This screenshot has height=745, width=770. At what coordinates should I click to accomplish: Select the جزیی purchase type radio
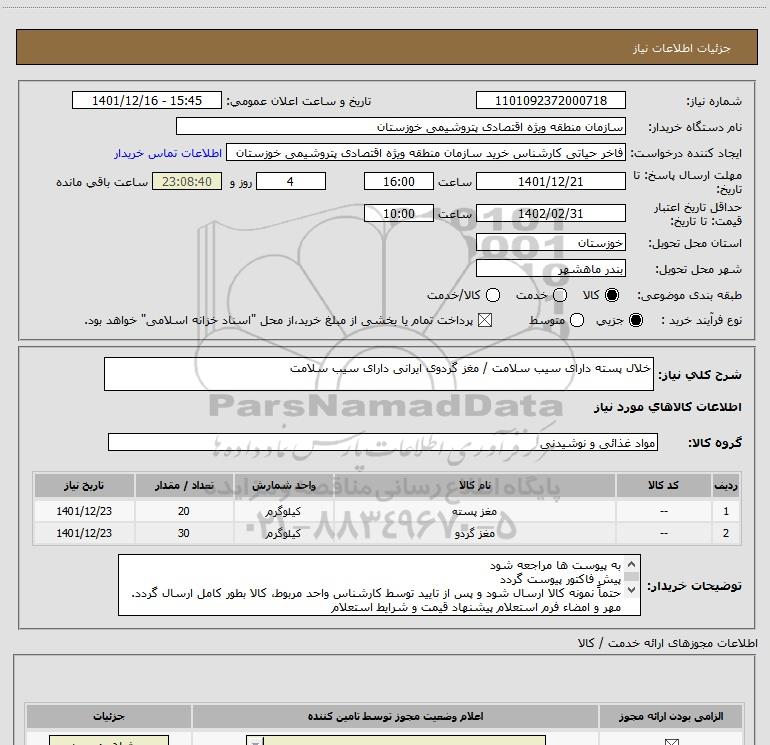pyautogui.click(x=635, y=321)
